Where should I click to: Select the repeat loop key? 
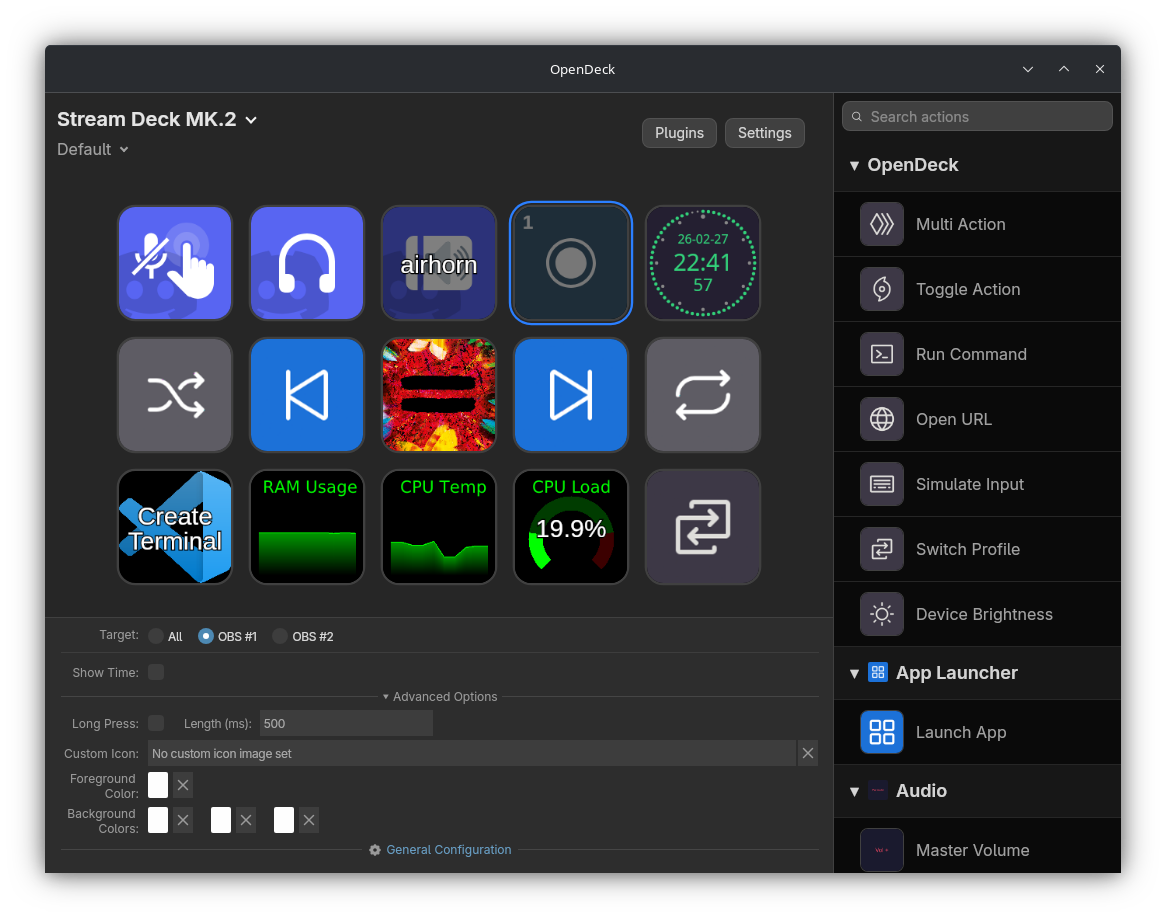click(703, 395)
